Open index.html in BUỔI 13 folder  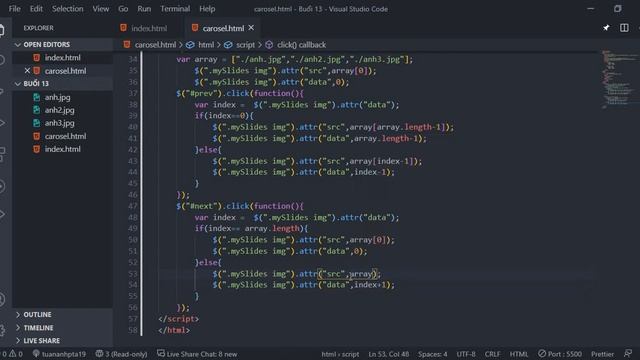(x=62, y=149)
